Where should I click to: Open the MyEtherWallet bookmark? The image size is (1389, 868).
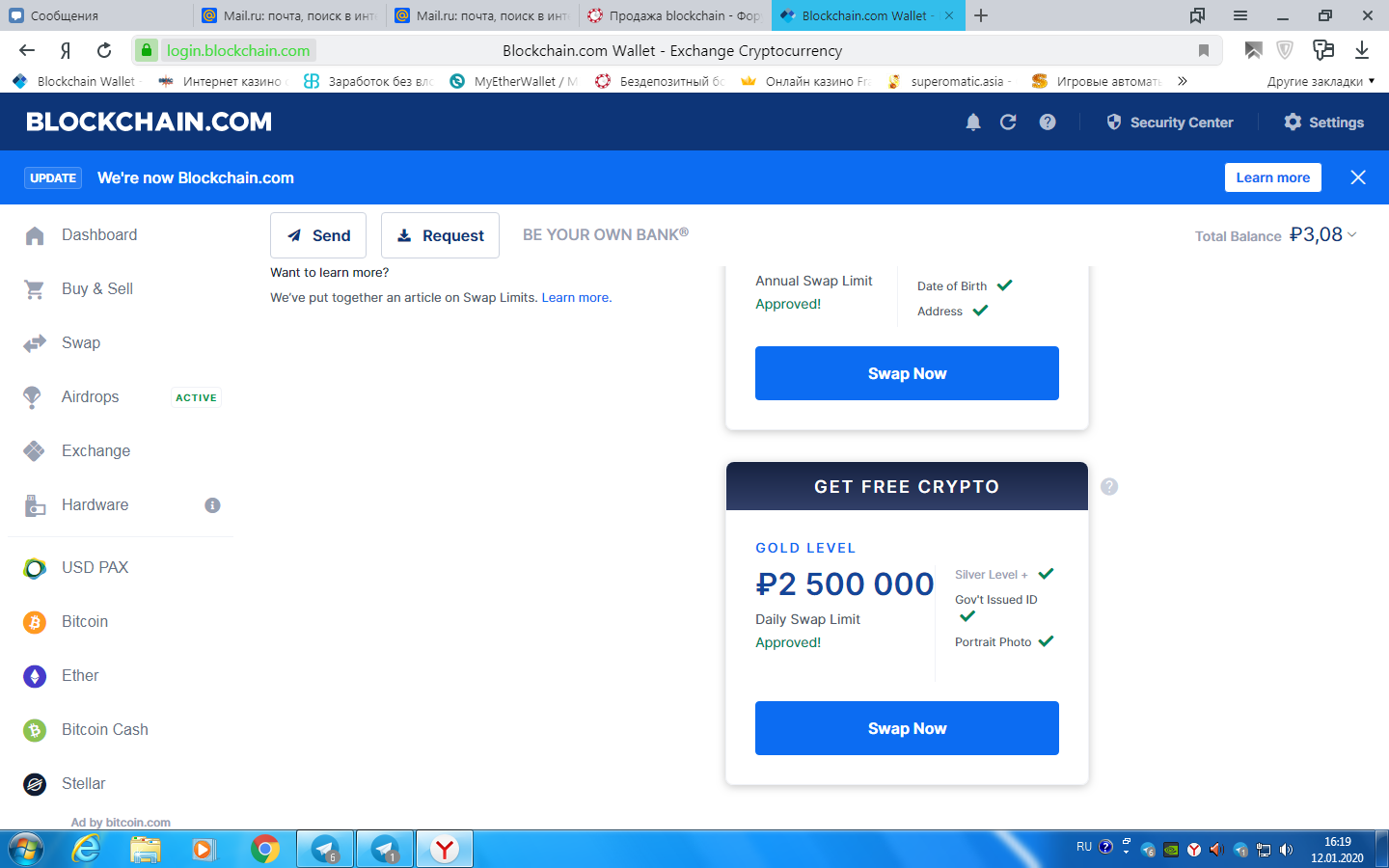[515, 81]
